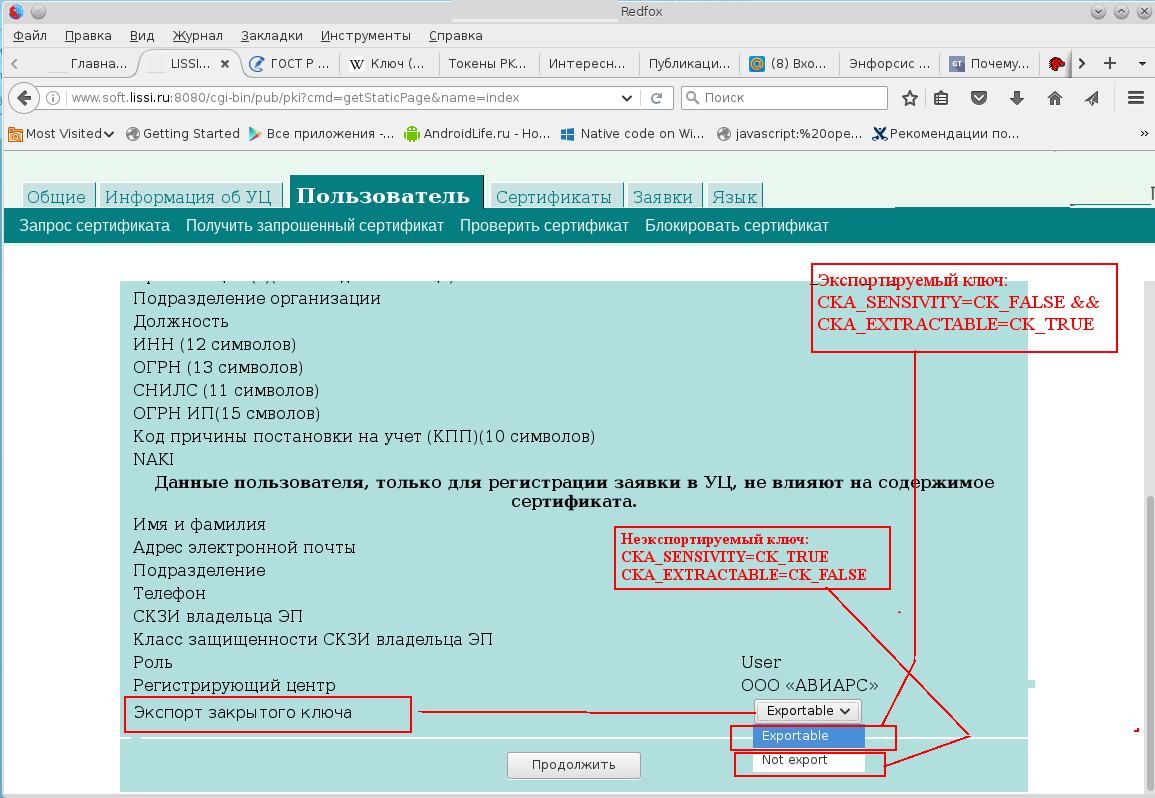
Task: Reload the page with the refresh icon
Action: coord(657,98)
